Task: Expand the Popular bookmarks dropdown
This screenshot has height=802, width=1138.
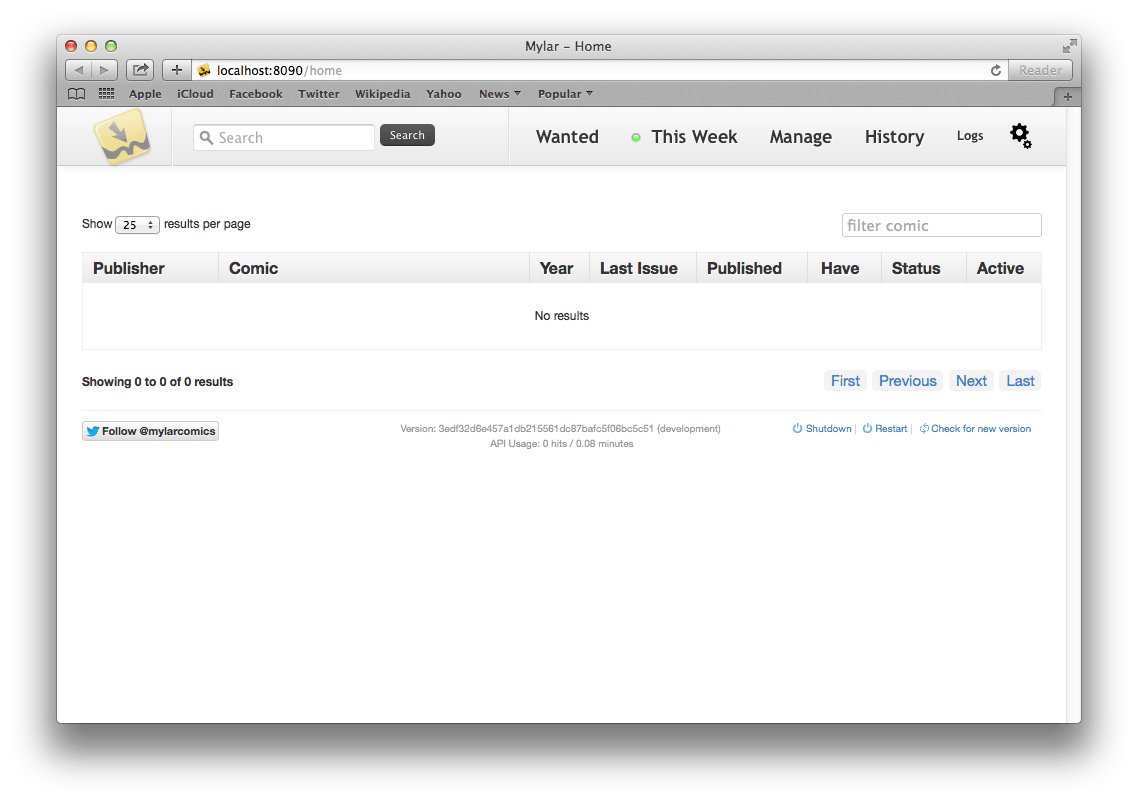Action: [565, 94]
